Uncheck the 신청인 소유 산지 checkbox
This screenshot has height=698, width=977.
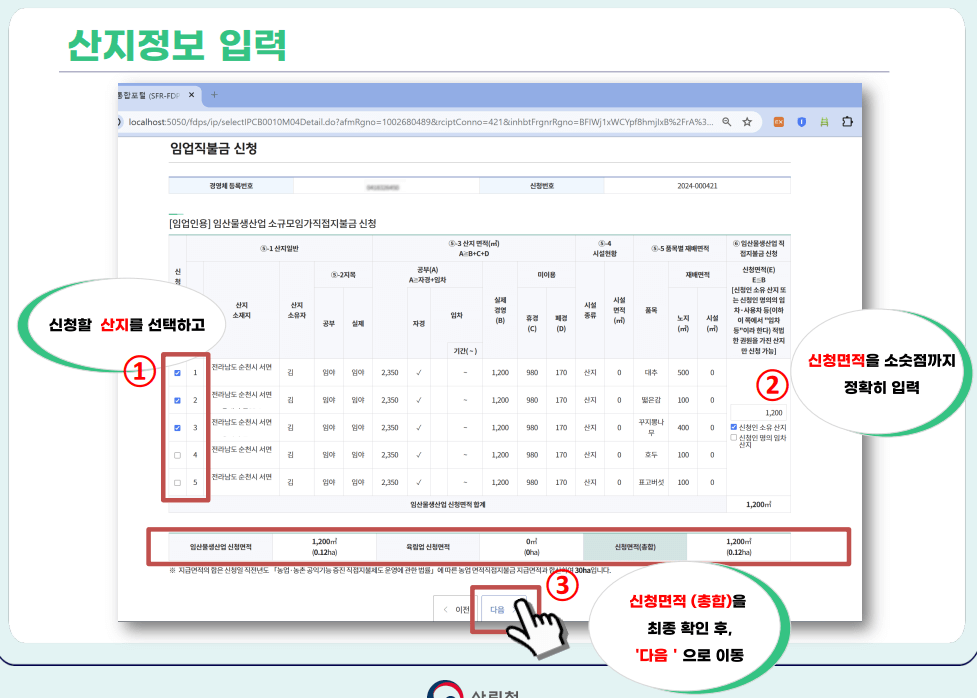[734, 426]
